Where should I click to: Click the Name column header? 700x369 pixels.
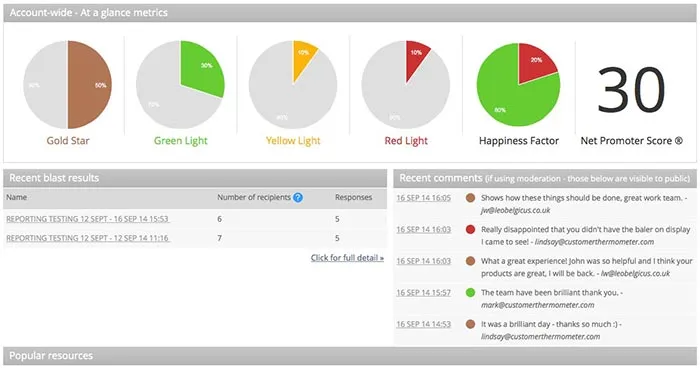pos(17,197)
